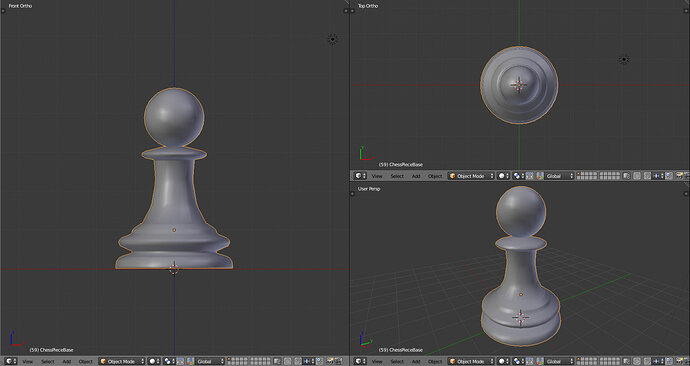The height and width of the screenshot is (366, 690).
Task: Toggle snap during transform in User Persp header
Action: coord(647,361)
